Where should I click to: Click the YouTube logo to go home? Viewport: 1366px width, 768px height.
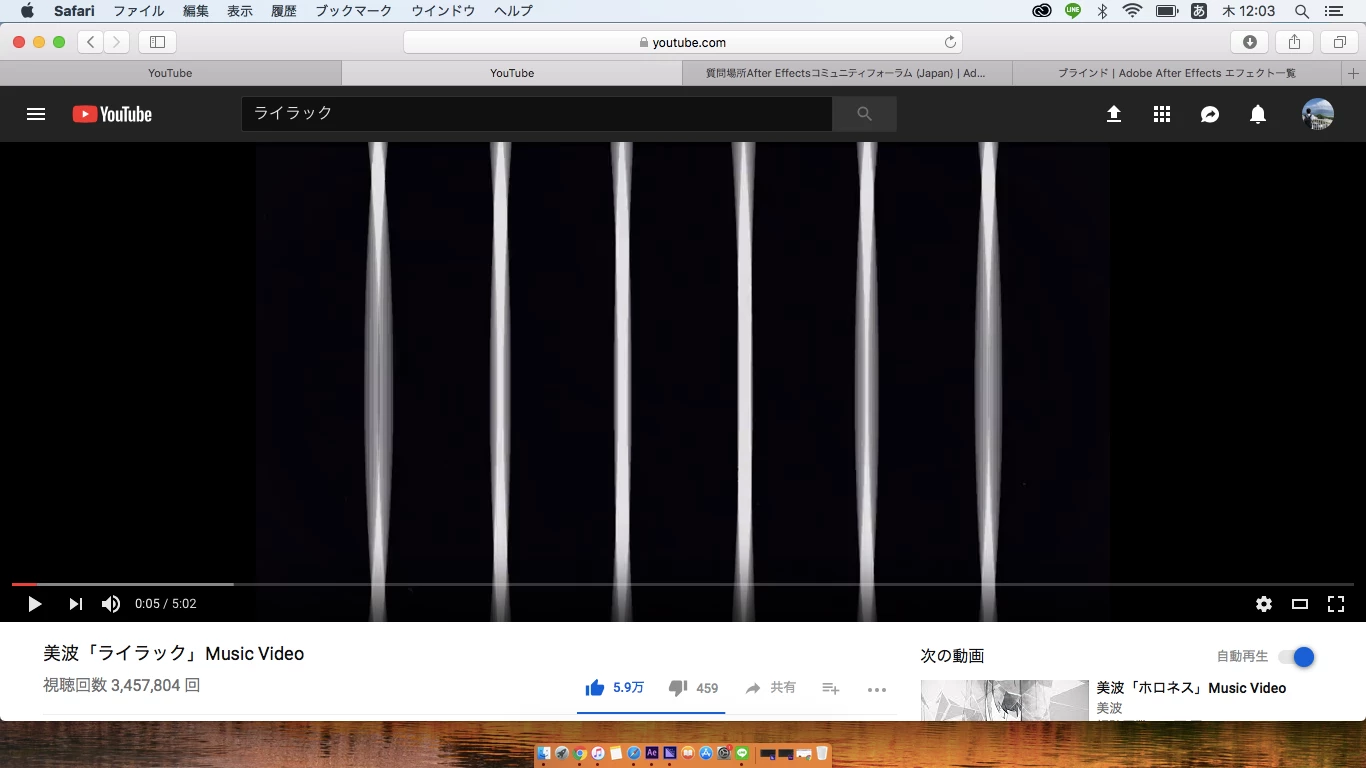click(112, 114)
